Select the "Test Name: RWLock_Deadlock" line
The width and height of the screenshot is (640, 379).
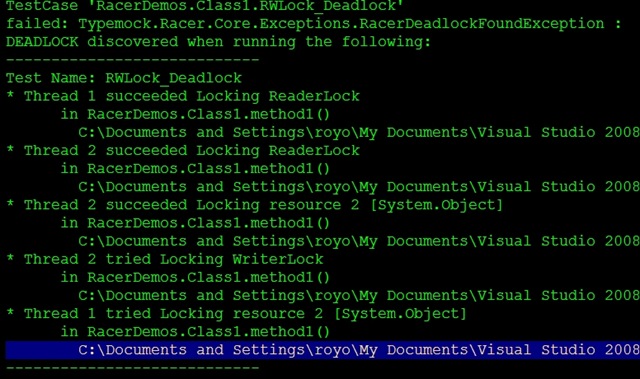coord(124,78)
